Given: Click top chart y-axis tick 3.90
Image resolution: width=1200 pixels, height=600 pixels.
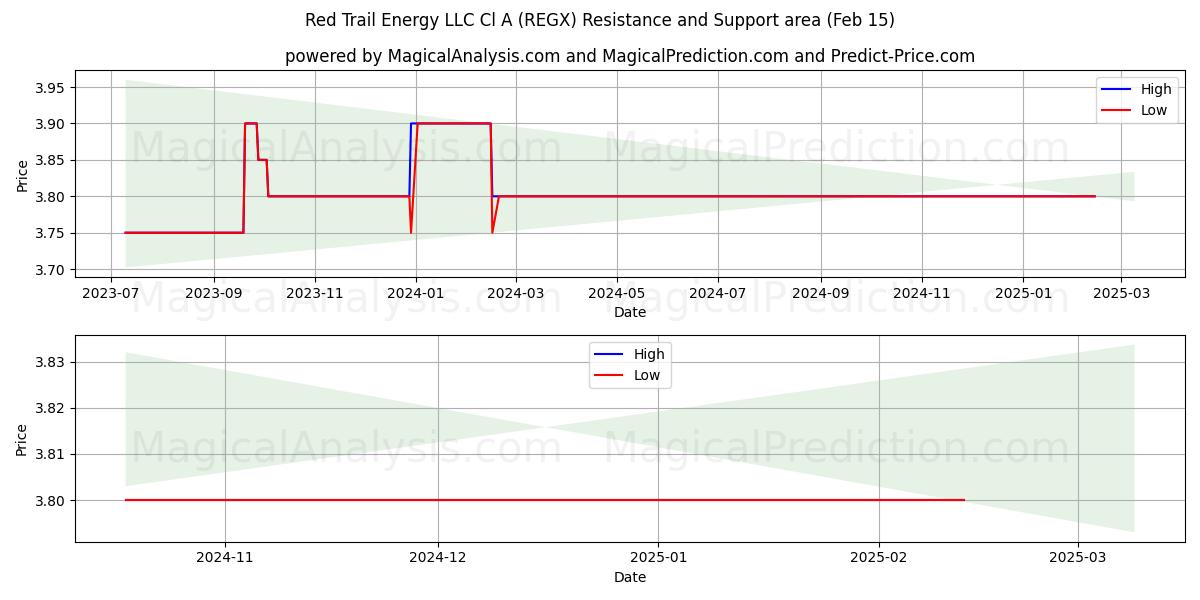Looking at the screenshot, I should pos(51,124).
